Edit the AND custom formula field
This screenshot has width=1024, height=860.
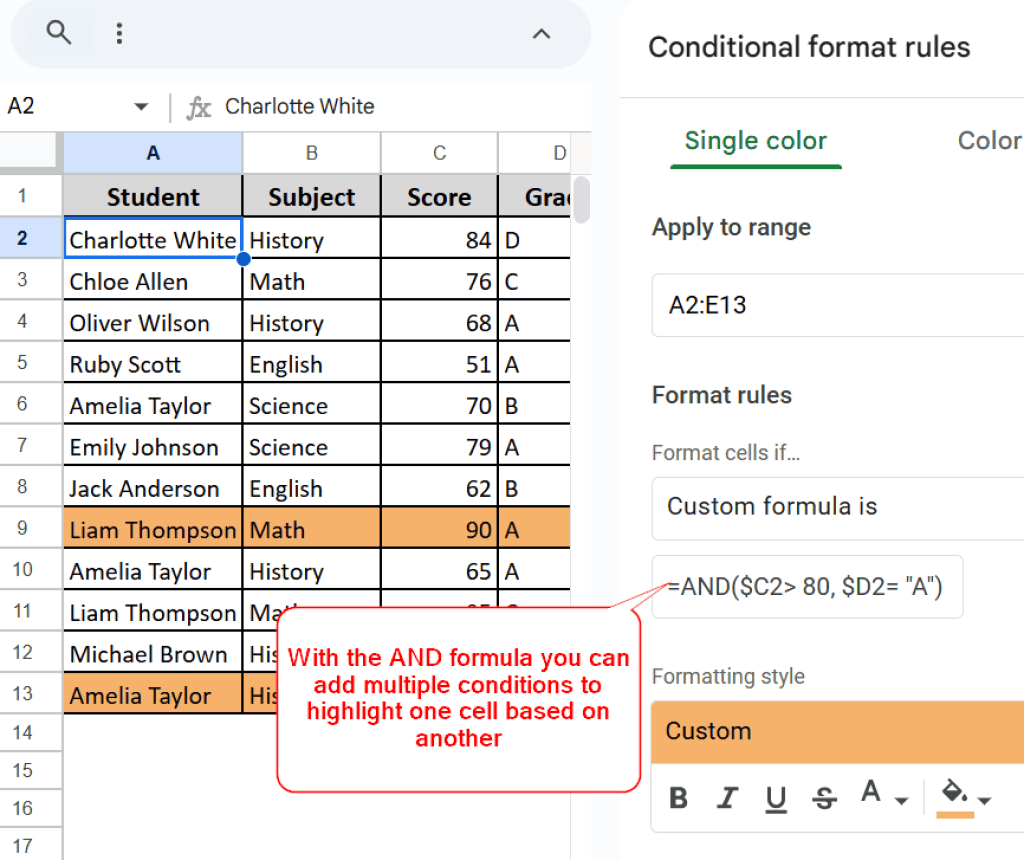point(806,587)
